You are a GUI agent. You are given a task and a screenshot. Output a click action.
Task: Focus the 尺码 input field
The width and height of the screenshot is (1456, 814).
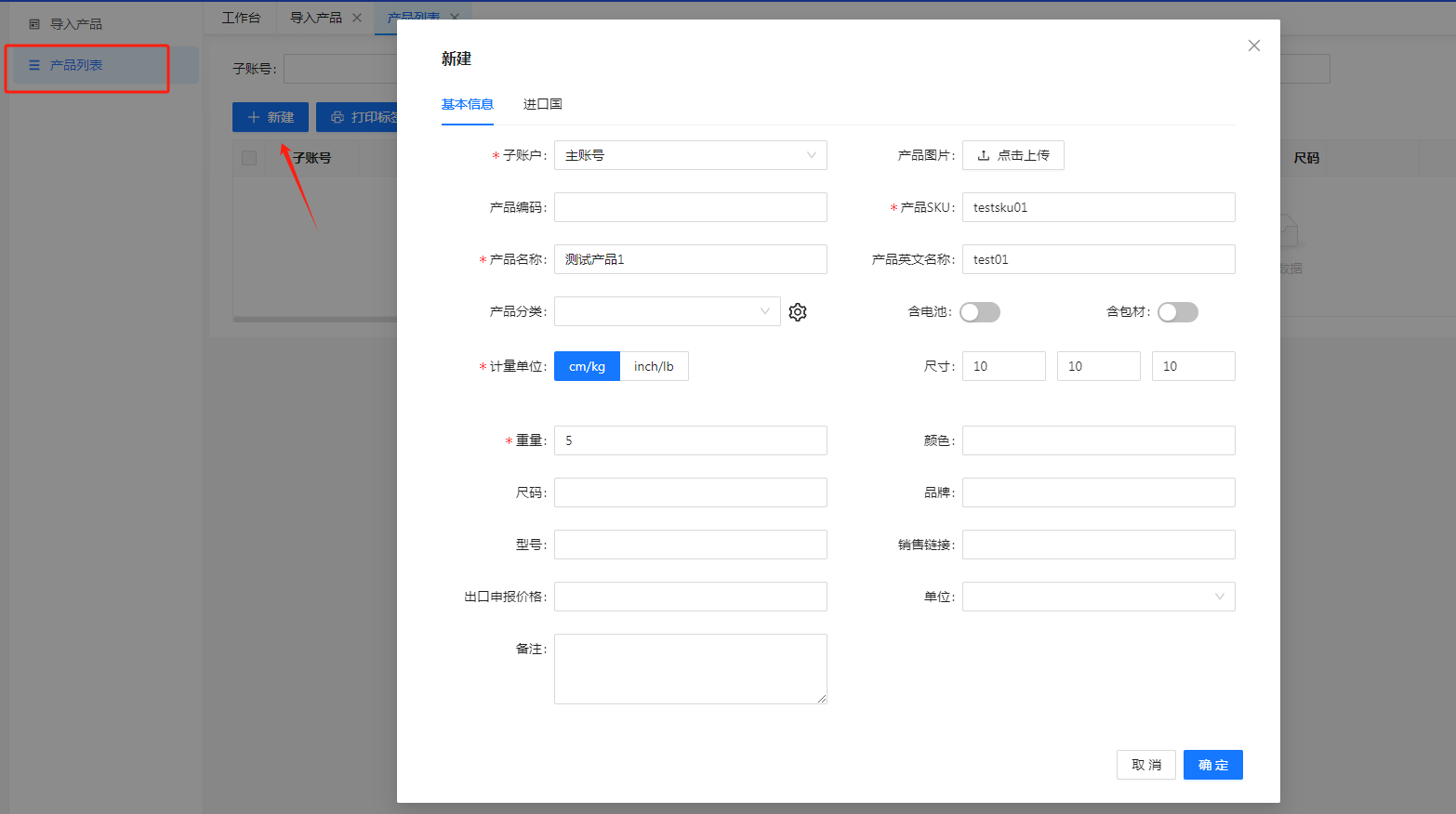click(x=691, y=492)
